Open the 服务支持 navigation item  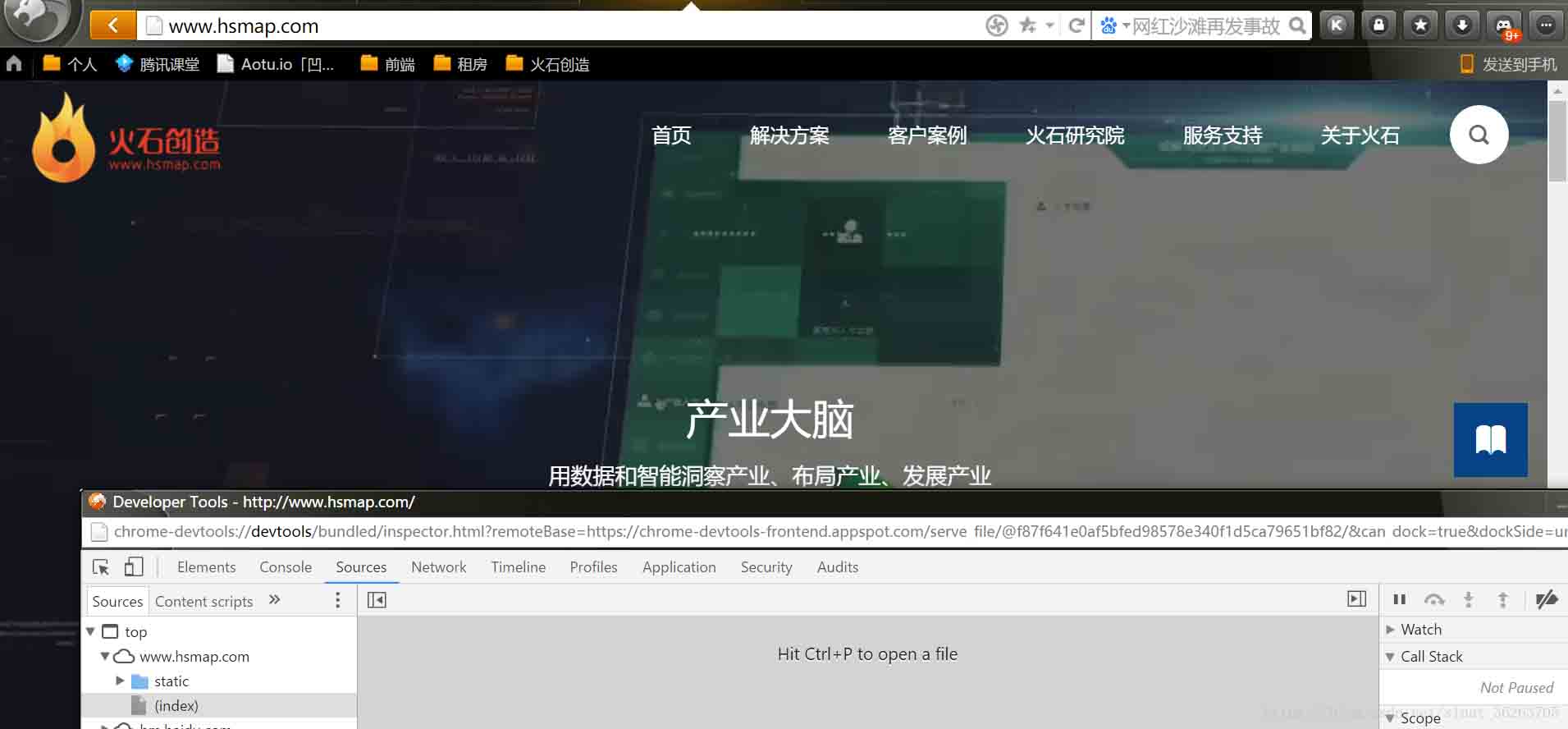1223,135
